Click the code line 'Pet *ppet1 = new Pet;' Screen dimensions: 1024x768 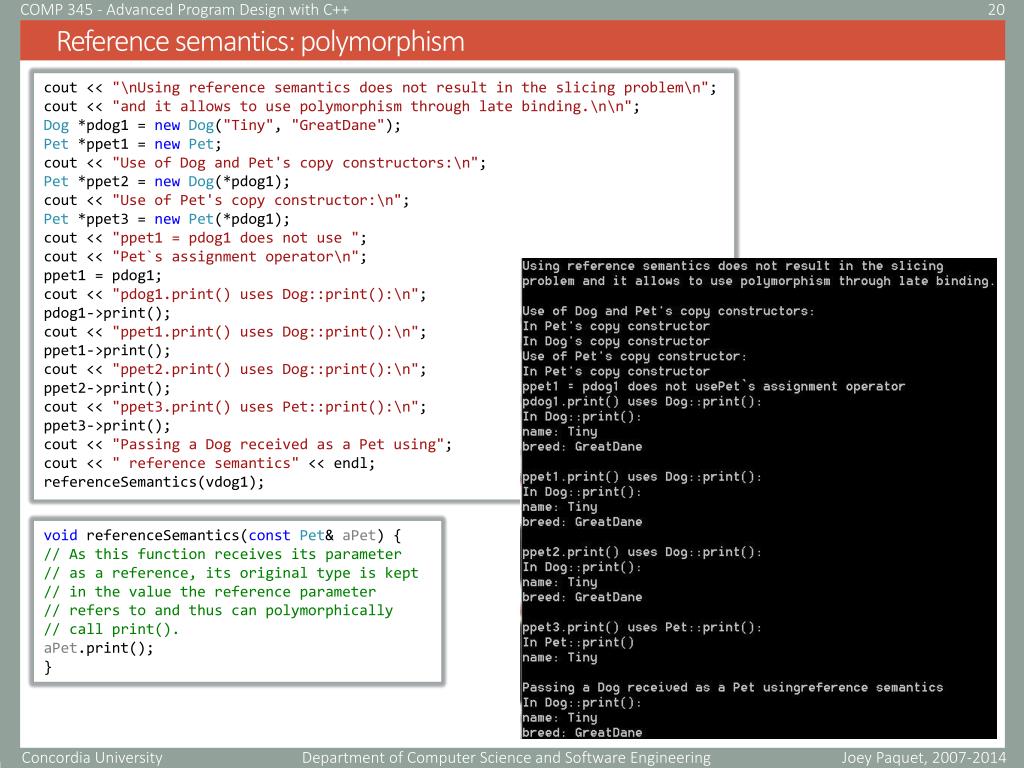(133, 144)
